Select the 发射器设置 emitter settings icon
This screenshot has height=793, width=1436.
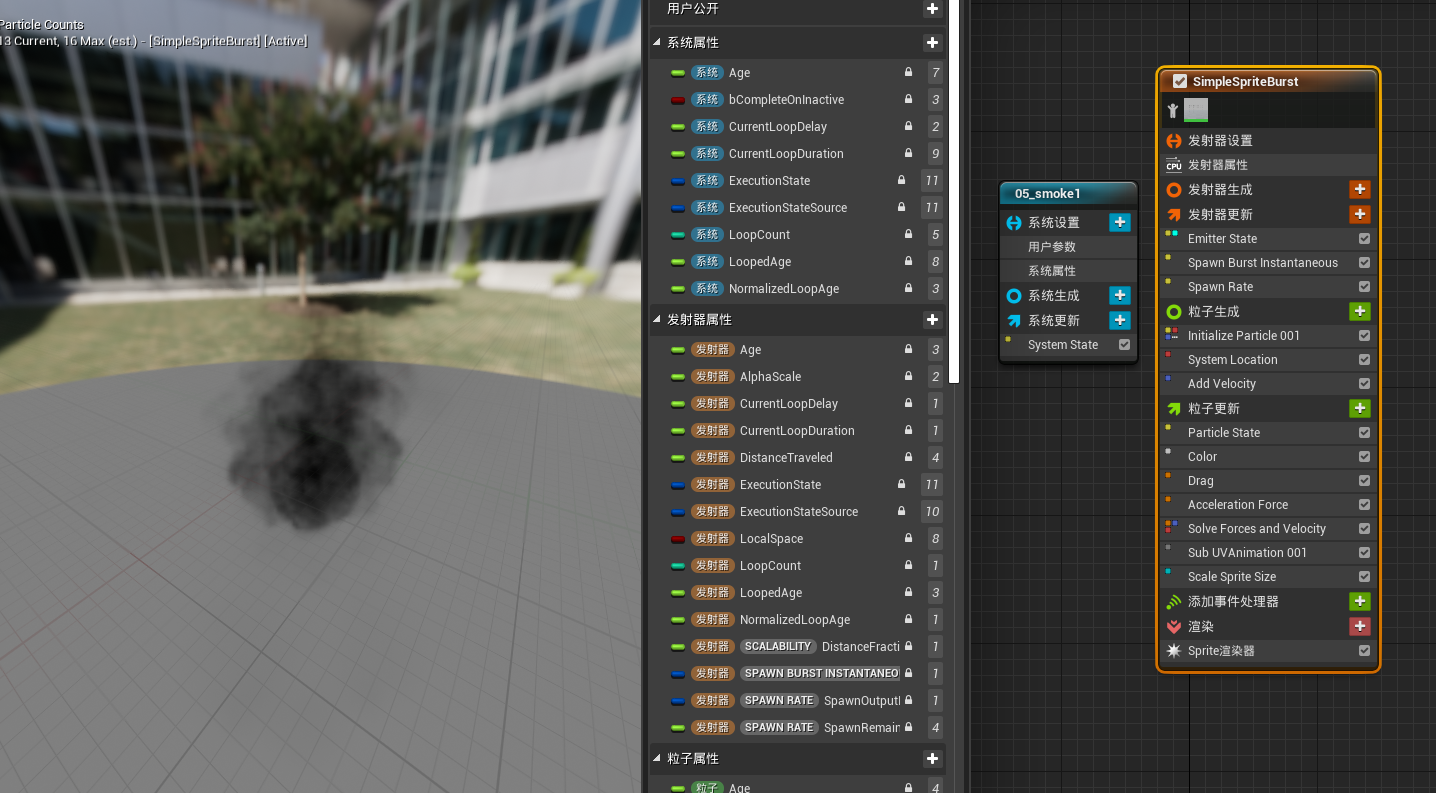pyautogui.click(x=1175, y=141)
